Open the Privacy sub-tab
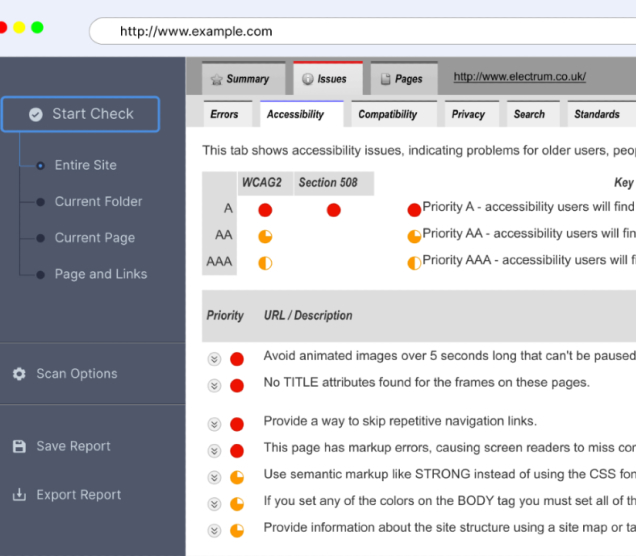636x556 pixels. pyautogui.click(x=472, y=114)
